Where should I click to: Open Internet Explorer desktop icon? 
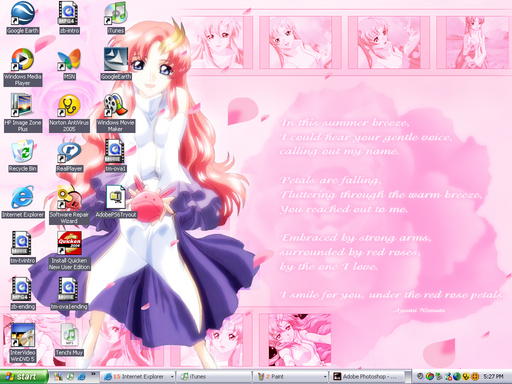click(x=23, y=202)
